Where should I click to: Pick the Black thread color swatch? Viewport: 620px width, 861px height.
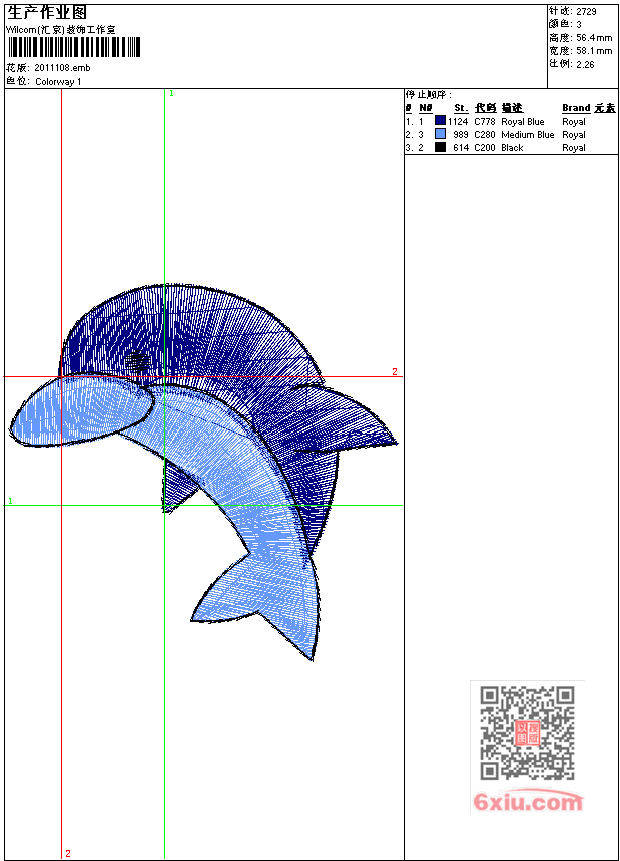point(440,147)
